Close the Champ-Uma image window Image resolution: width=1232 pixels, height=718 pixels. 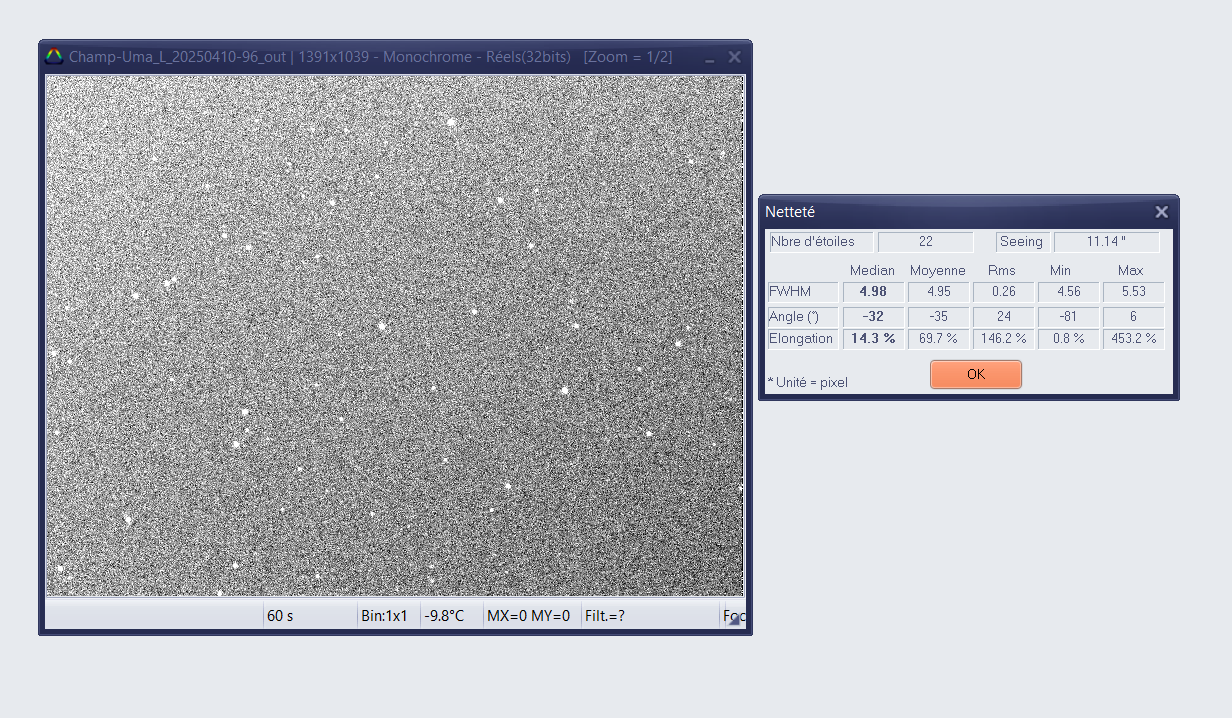click(x=734, y=57)
